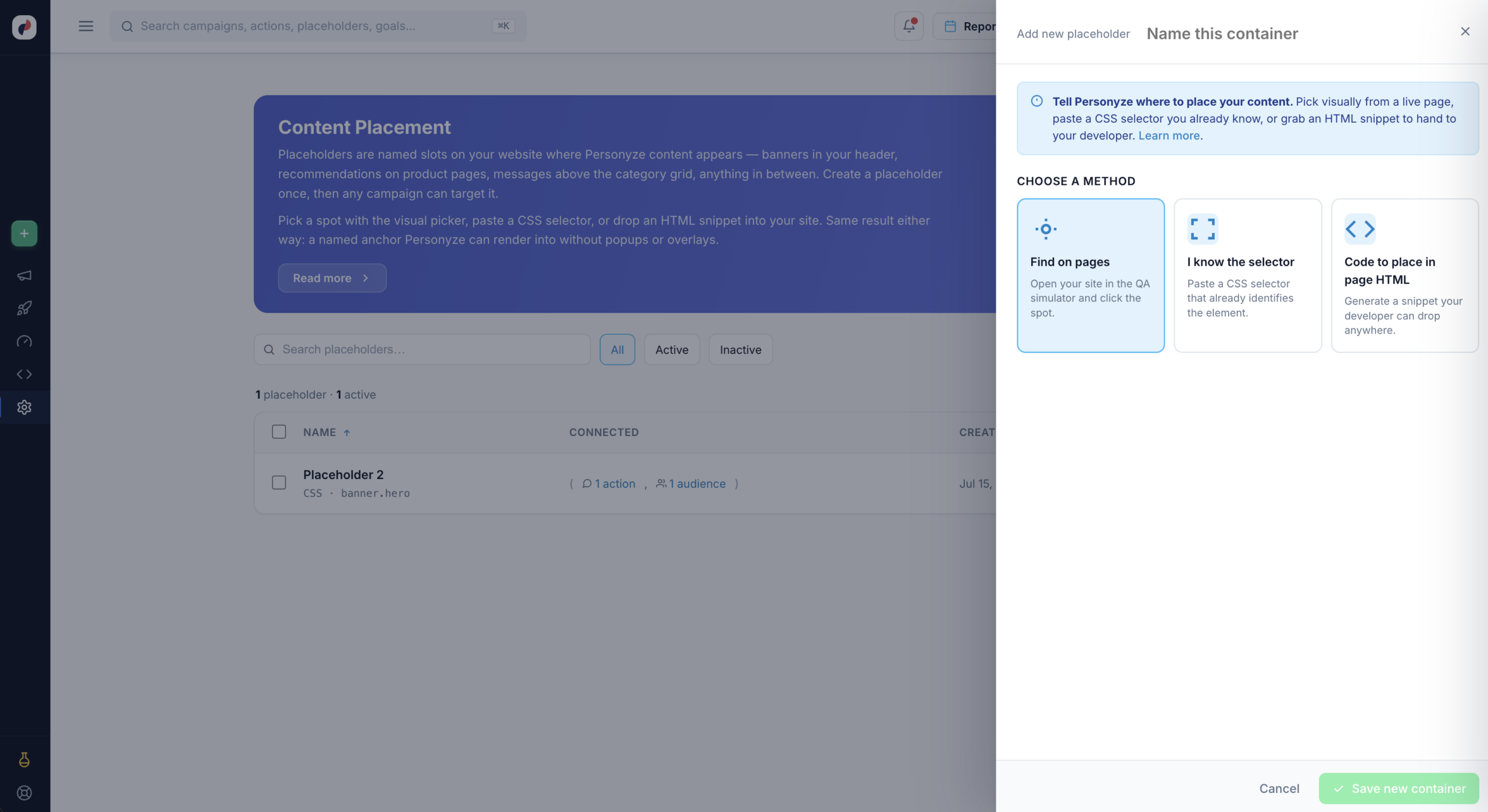Open the hamburger menu icon
This screenshot has width=1488, height=812.
click(86, 26)
